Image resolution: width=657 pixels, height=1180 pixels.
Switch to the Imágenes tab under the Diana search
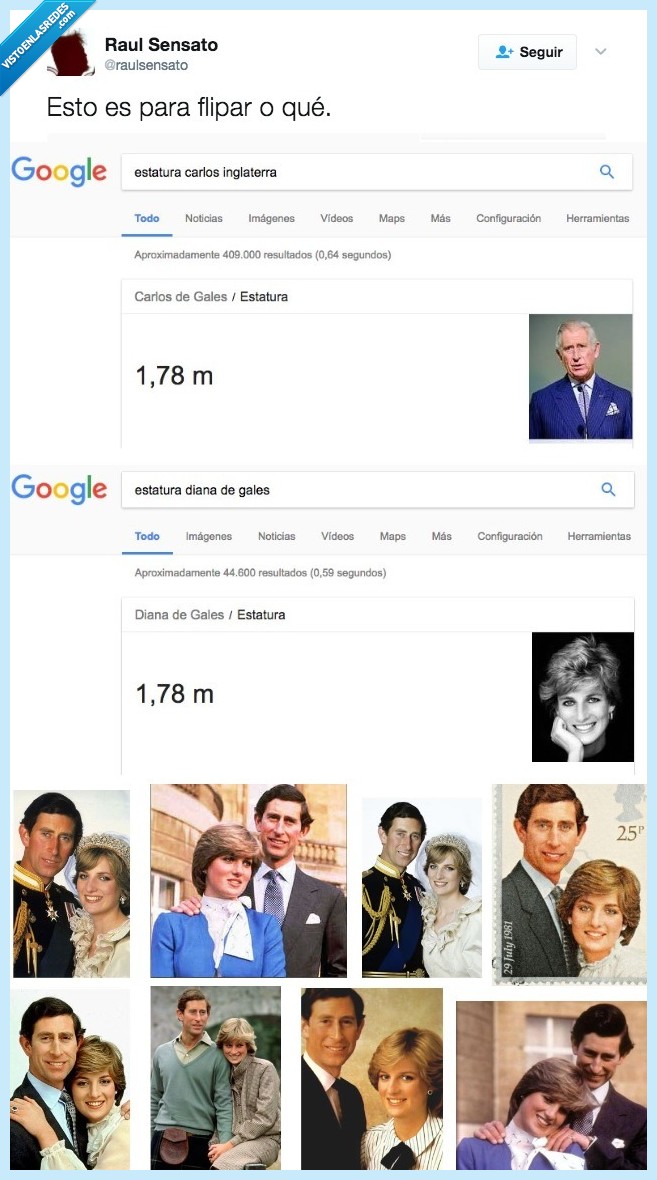point(208,536)
